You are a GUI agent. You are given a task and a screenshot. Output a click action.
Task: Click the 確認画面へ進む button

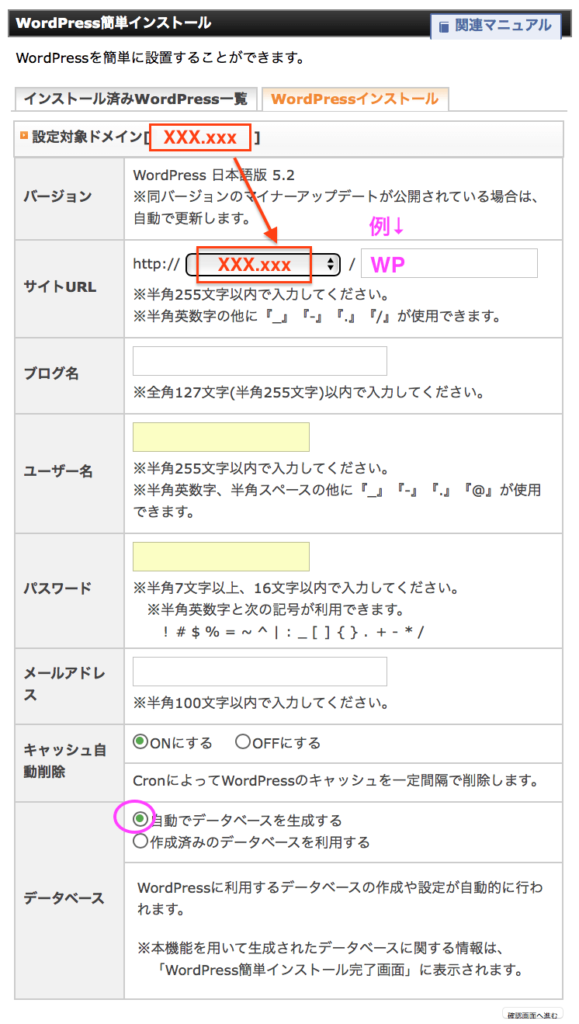[x=533, y=1015]
